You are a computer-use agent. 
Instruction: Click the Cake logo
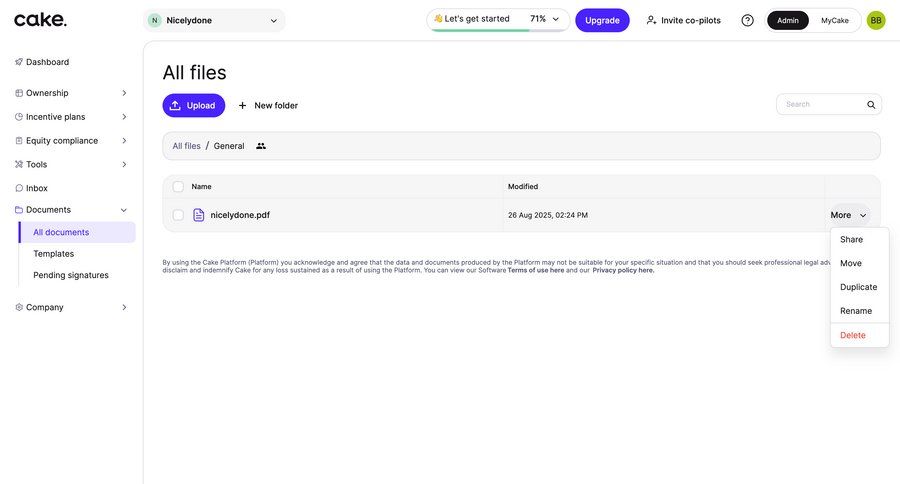[40, 20]
